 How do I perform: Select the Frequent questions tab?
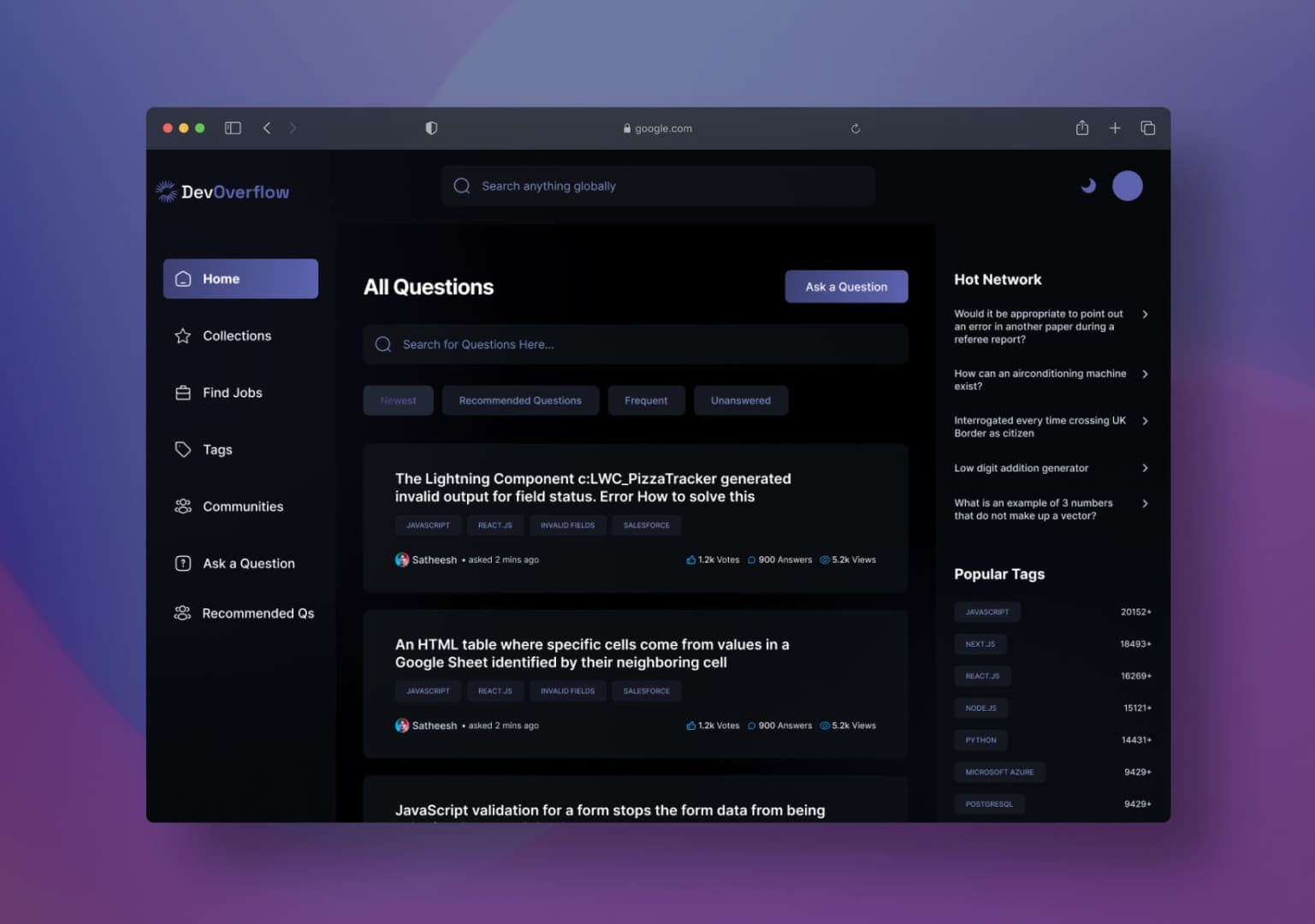point(646,400)
